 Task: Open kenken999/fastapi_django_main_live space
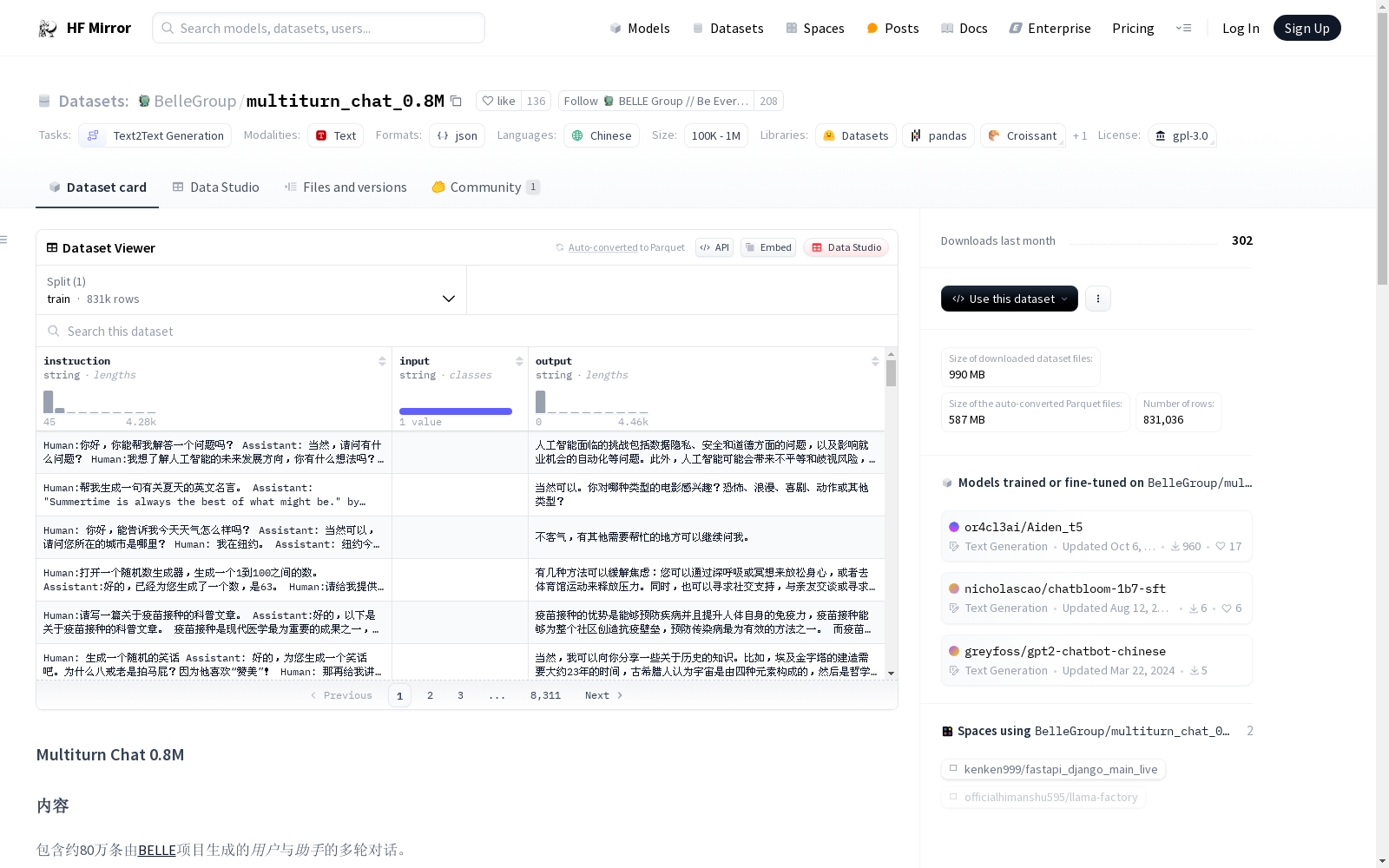coord(1053,769)
